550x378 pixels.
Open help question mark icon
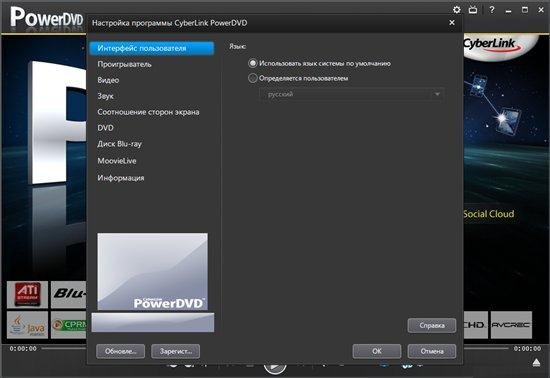[492, 9]
